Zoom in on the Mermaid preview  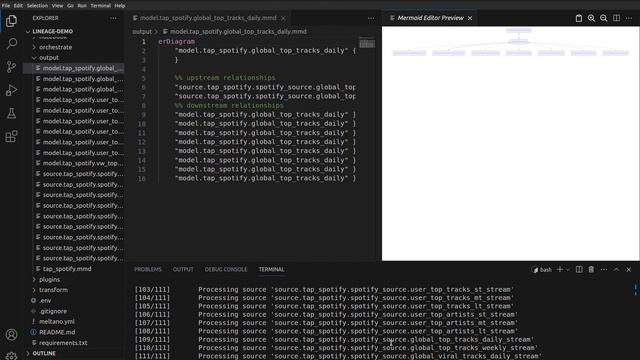coord(591,18)
